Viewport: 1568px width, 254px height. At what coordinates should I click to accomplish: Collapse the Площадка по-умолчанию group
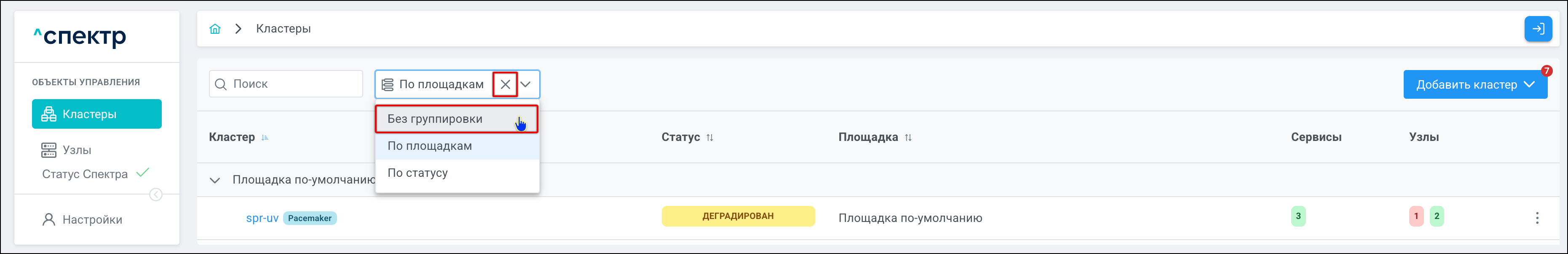215,180
